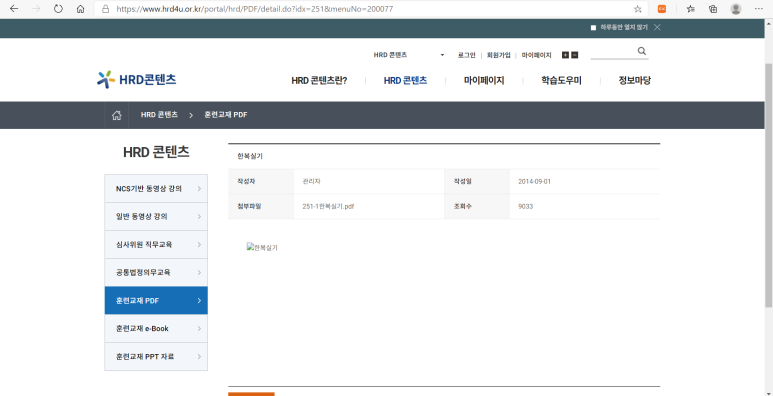773x396 pixels.
Task: Click the 첨부파일 label cell
Action: (261, 207)
